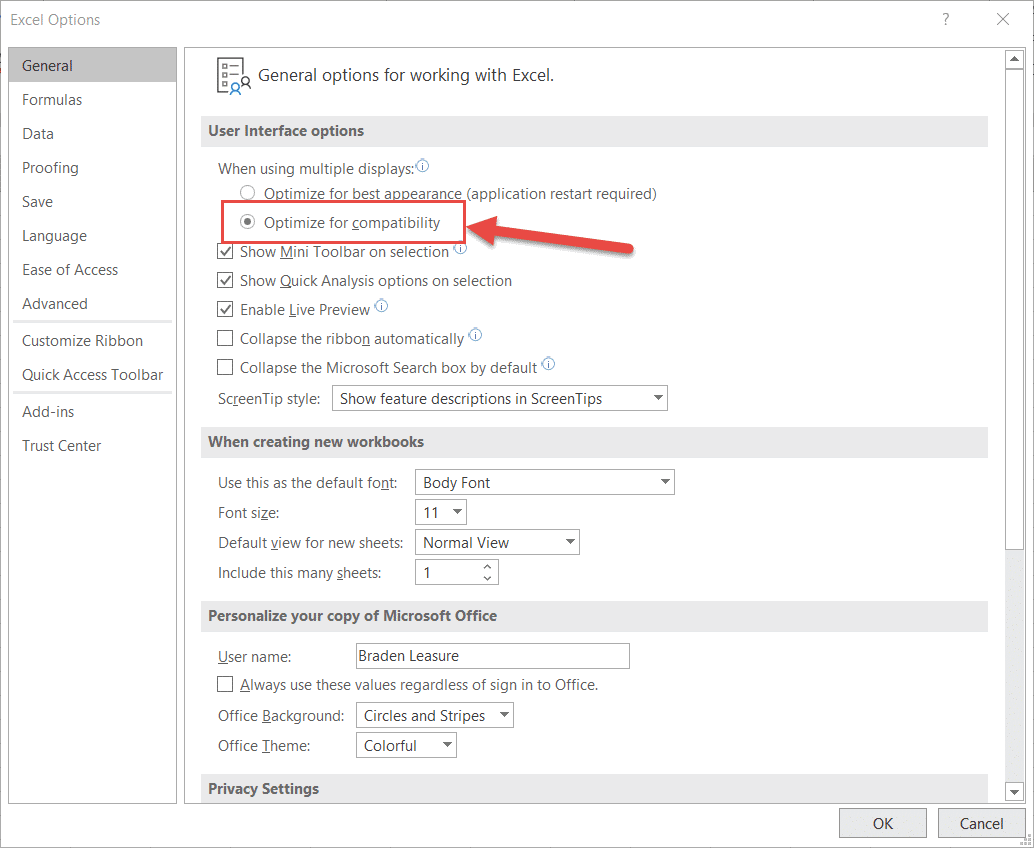Open Customize Ribbon settings
Viewport: 1034px width, 848px height.
point(92,341)
